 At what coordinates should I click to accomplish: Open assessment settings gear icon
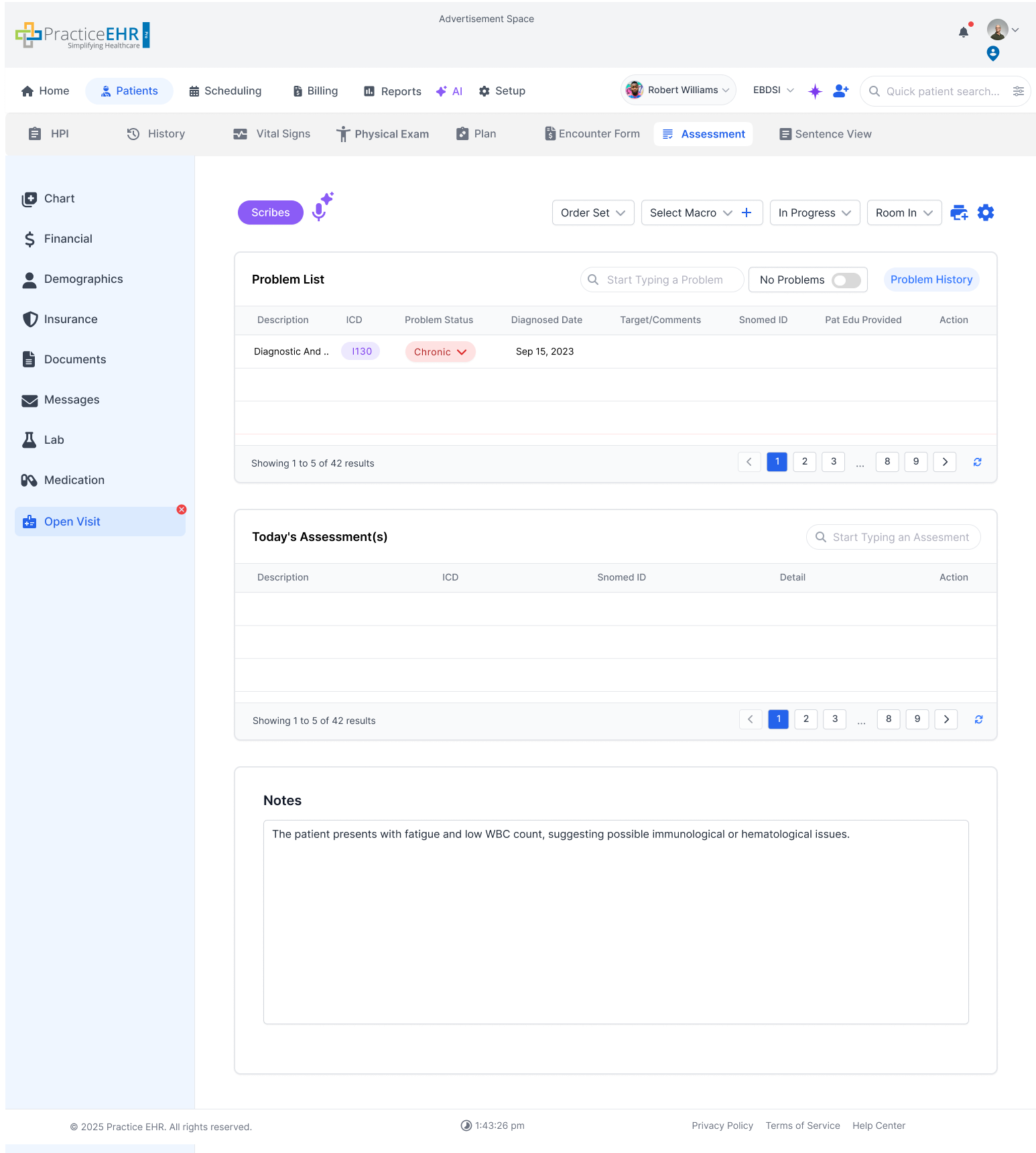point(985,213)
